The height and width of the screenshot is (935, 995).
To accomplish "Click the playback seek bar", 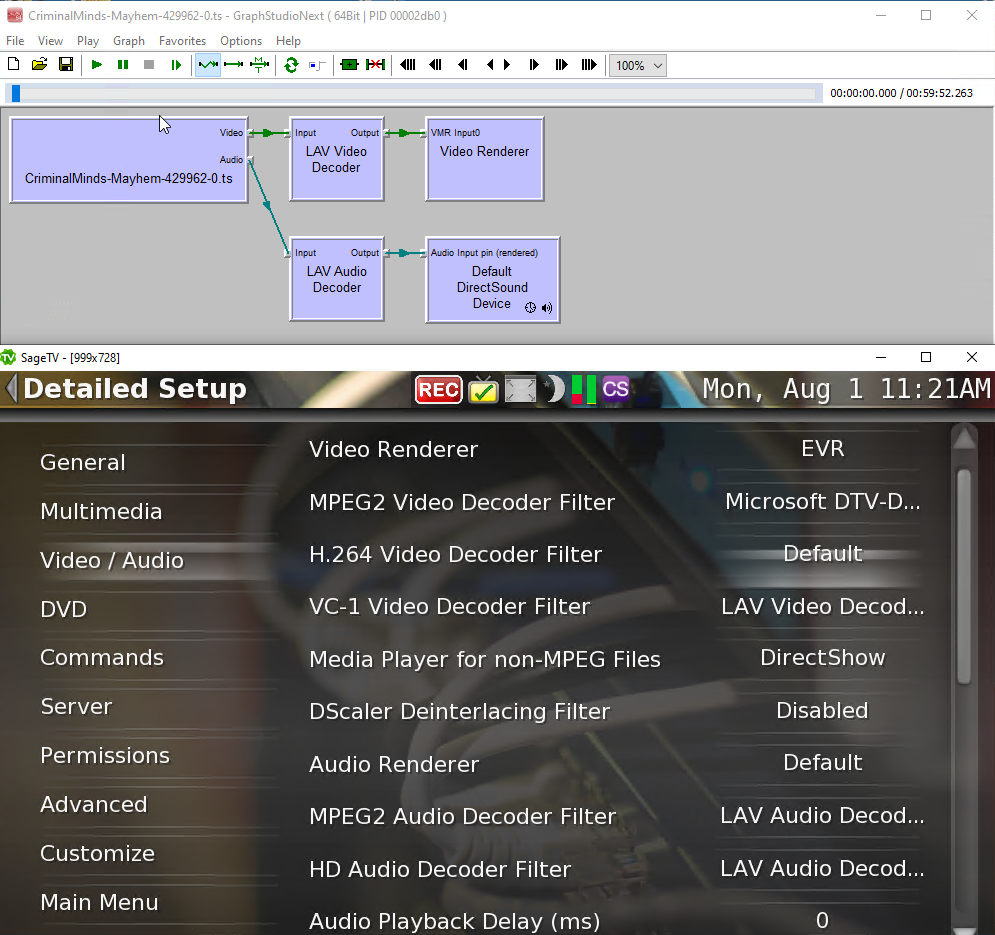I will (x=415, y=93).
